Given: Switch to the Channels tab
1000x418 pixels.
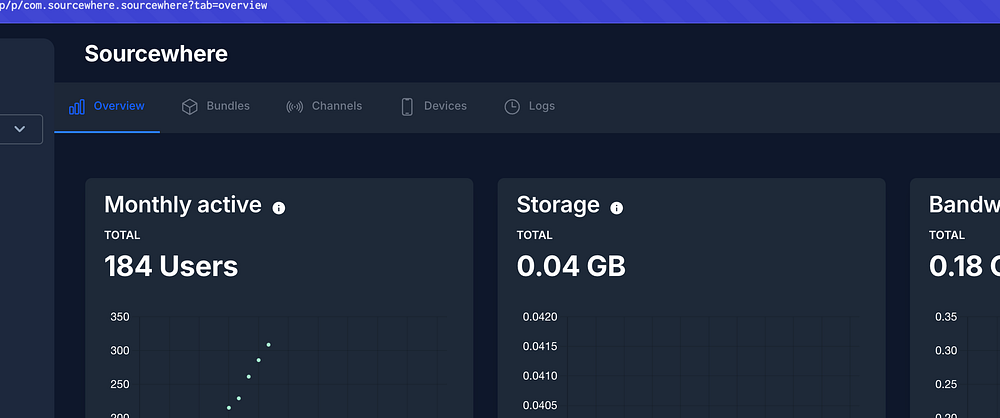Looking at the screenshot, I should point(324,107).
